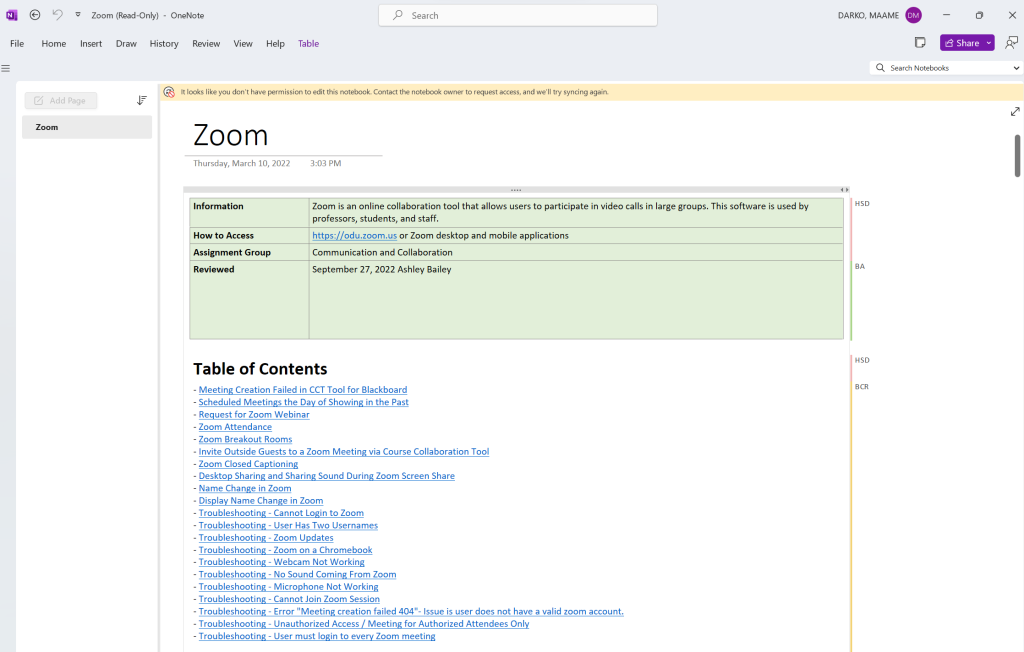Click the Zoom page title

click(231, 135)
